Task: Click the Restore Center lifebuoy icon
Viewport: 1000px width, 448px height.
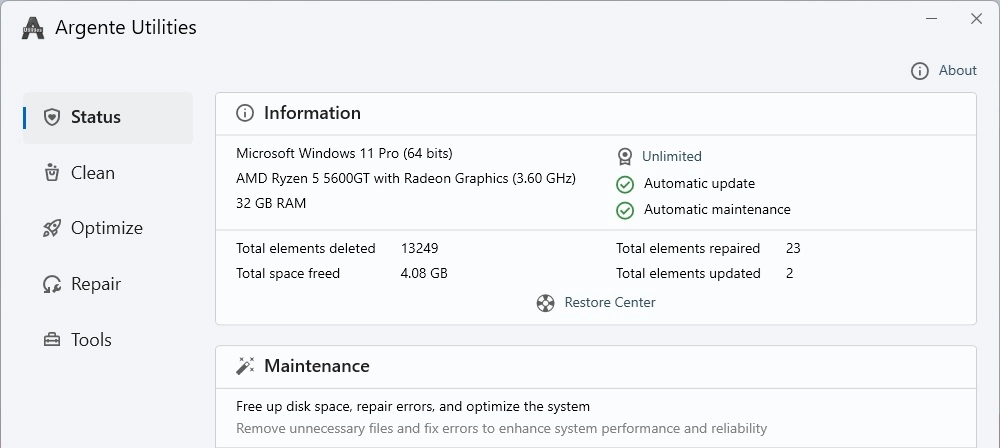Action: (x=545, y=302)
